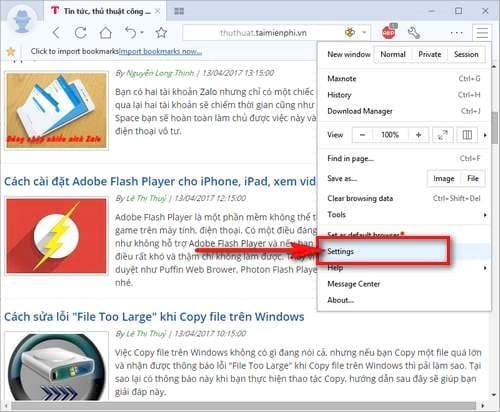Go back with the back arrow

pyautogui.click(x=56, y=33)
